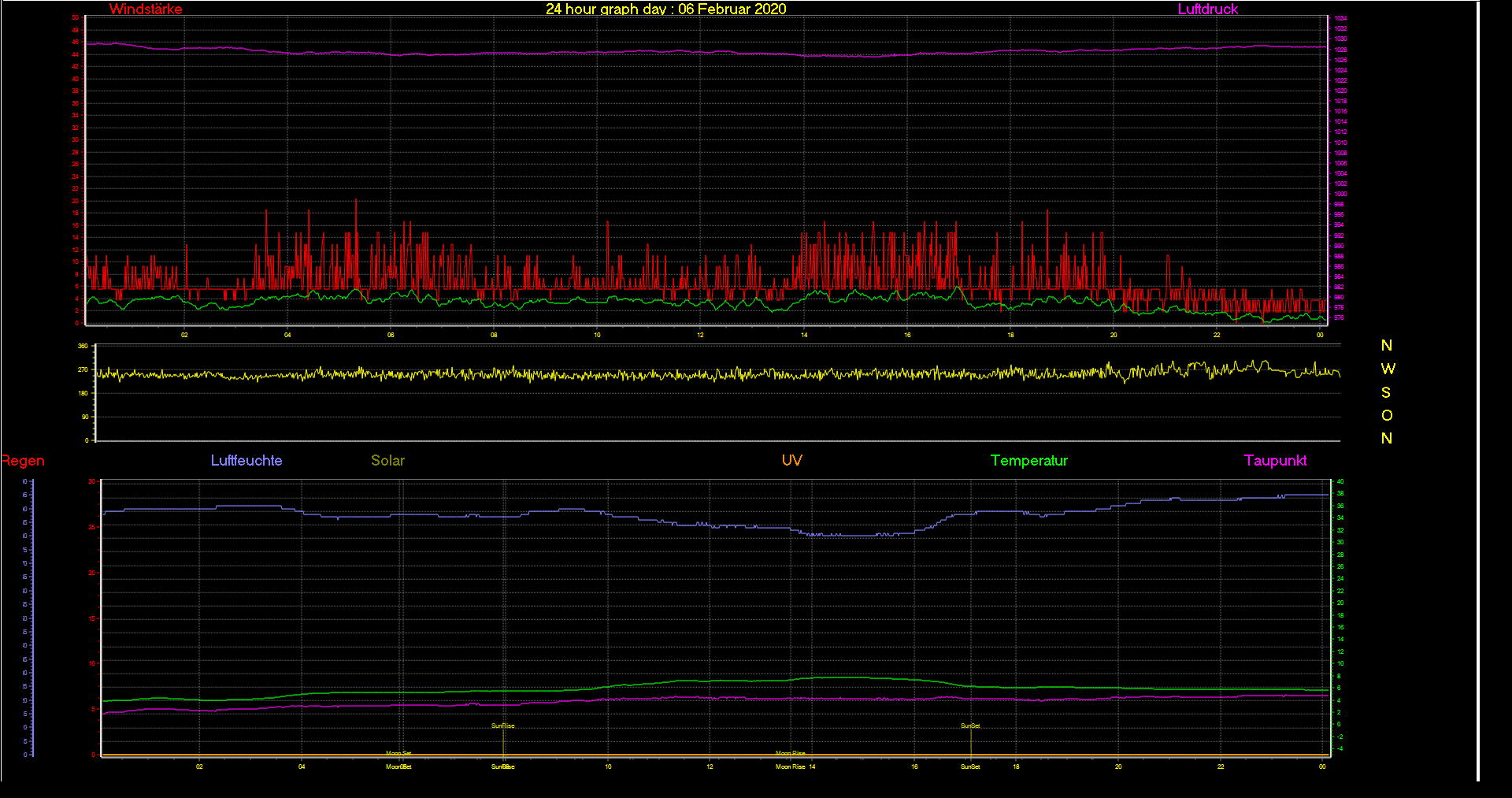1512x798 pixels.
Task: Select the magenta Luftdruck legend label
Action: click(1208, 9)
